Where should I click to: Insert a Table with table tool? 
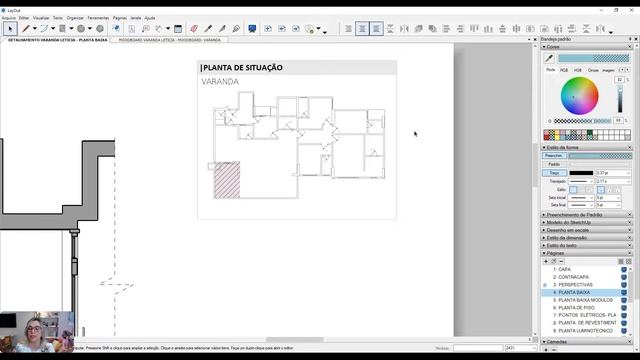pyautogui.click(x=178, y=29)
